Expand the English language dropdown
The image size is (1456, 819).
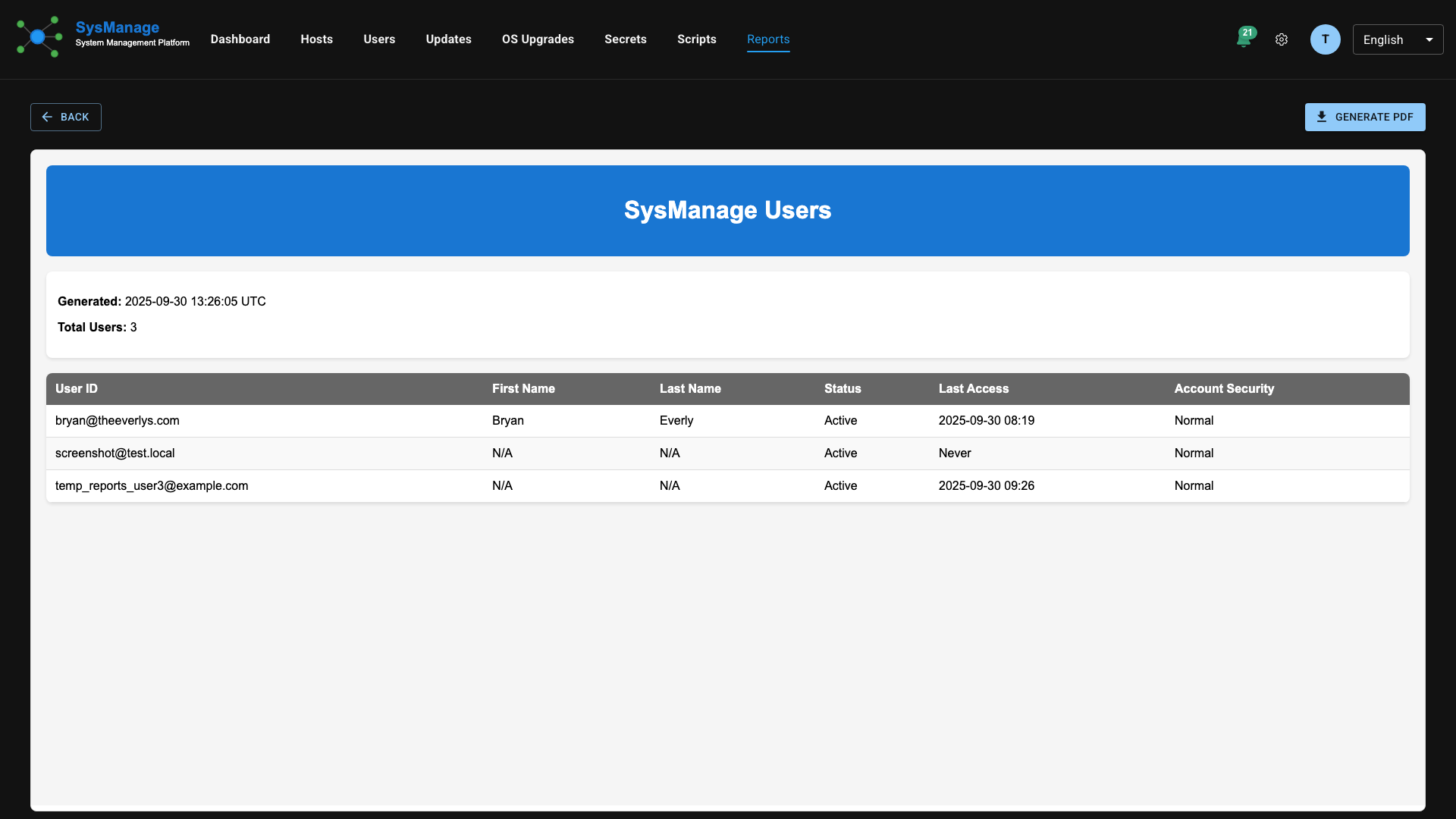(1397, 39)
